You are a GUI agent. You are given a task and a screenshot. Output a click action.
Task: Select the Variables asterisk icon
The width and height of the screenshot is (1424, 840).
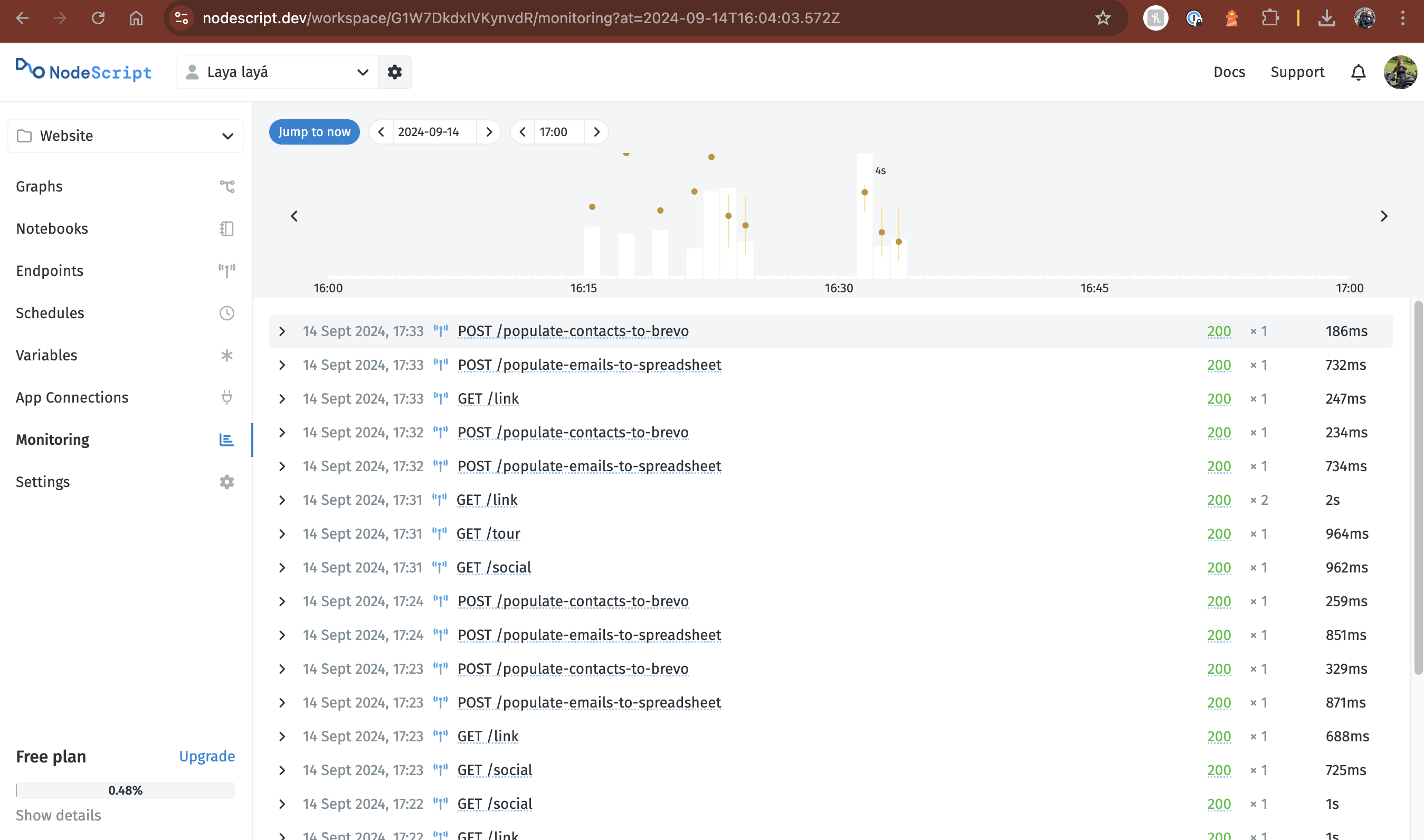(226, 355)
